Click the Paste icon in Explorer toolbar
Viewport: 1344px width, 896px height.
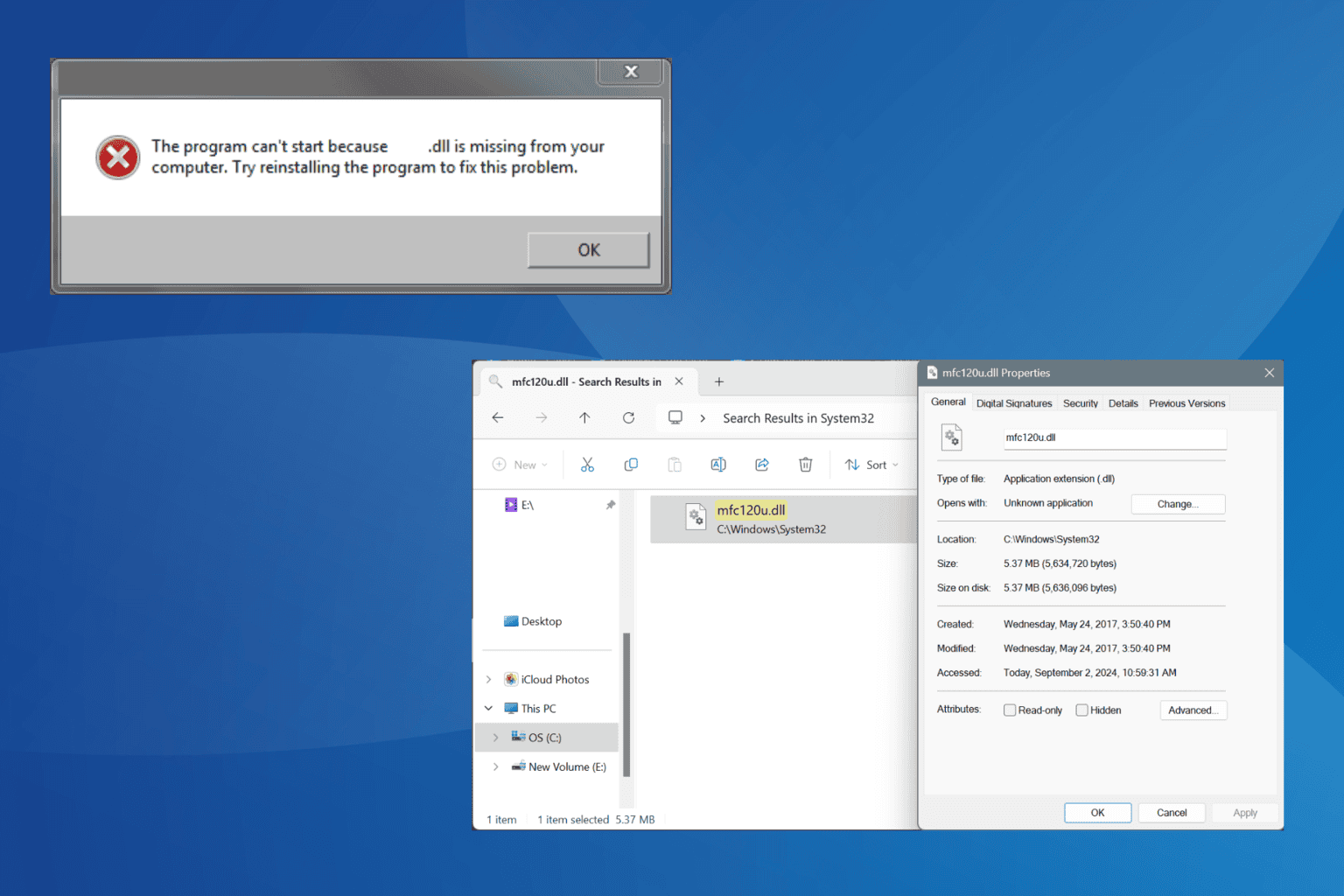(x=675, y=465)
